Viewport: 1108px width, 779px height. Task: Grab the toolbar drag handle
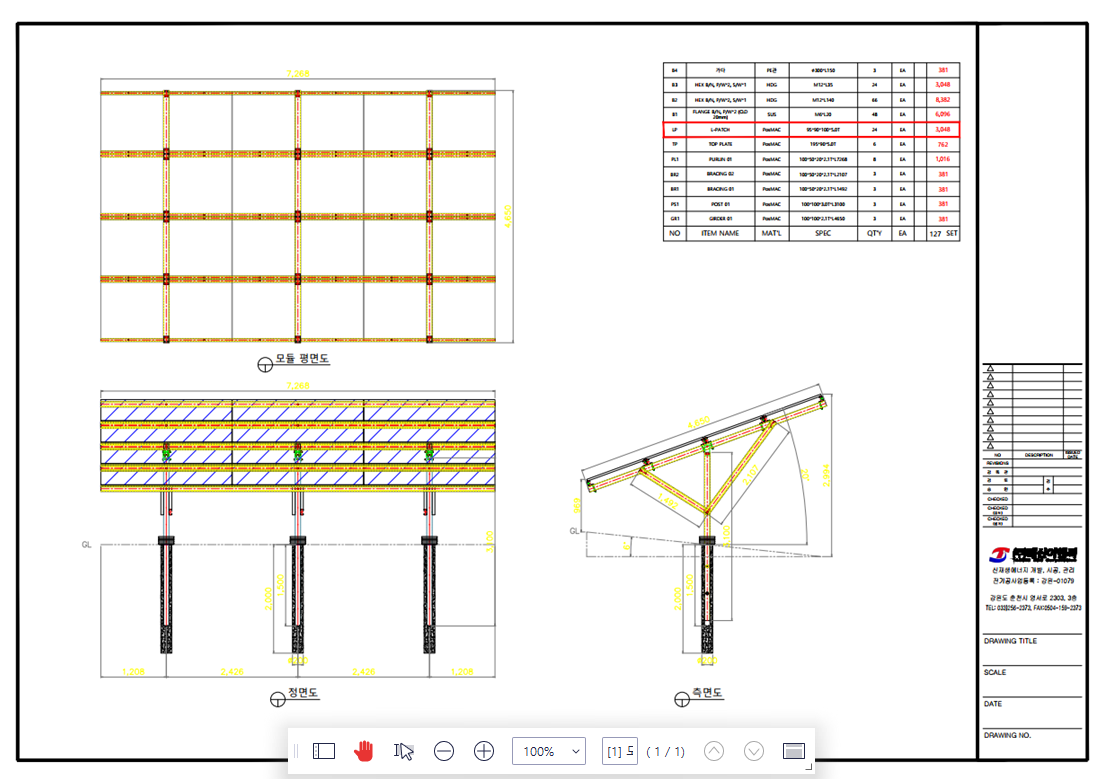click(x=296, y=751)
